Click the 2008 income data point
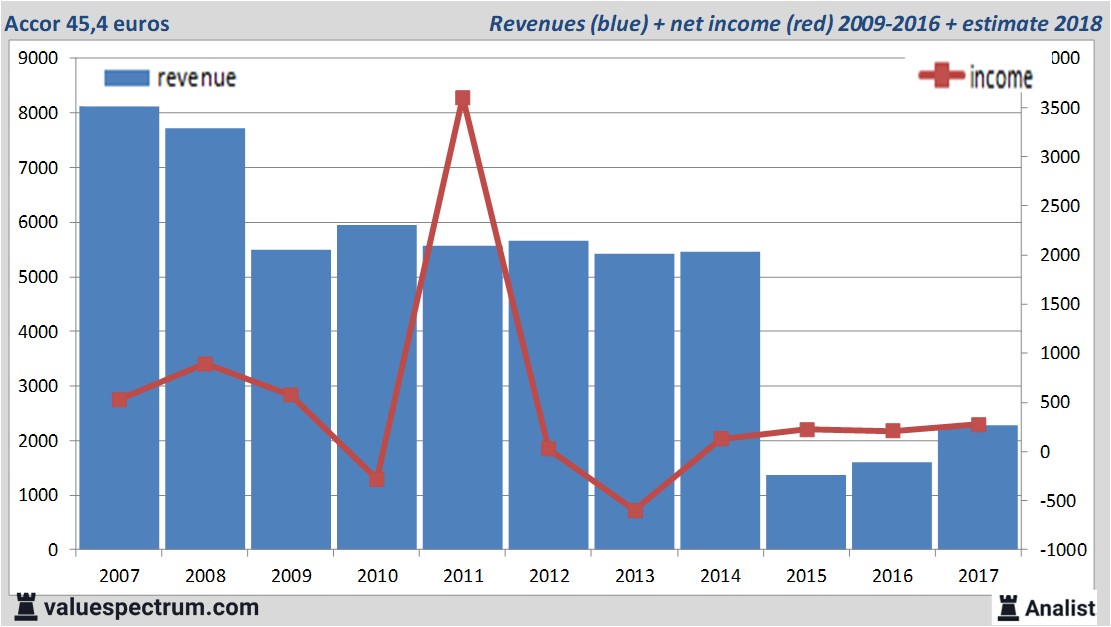 click(205, 364)
